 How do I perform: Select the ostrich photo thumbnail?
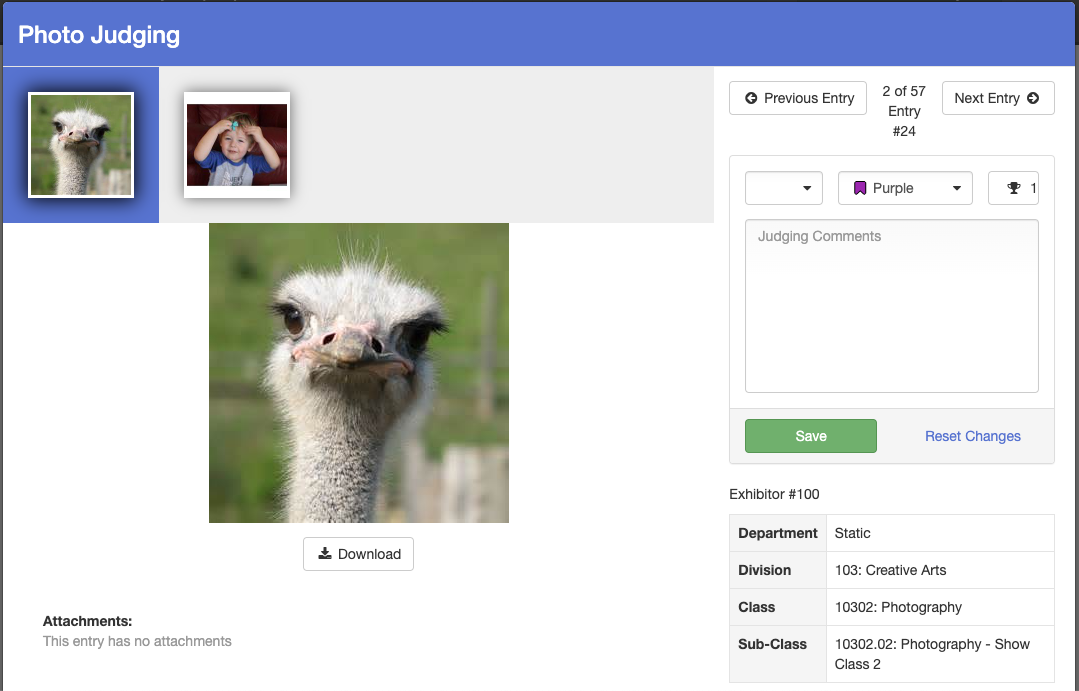pos(80,144)
